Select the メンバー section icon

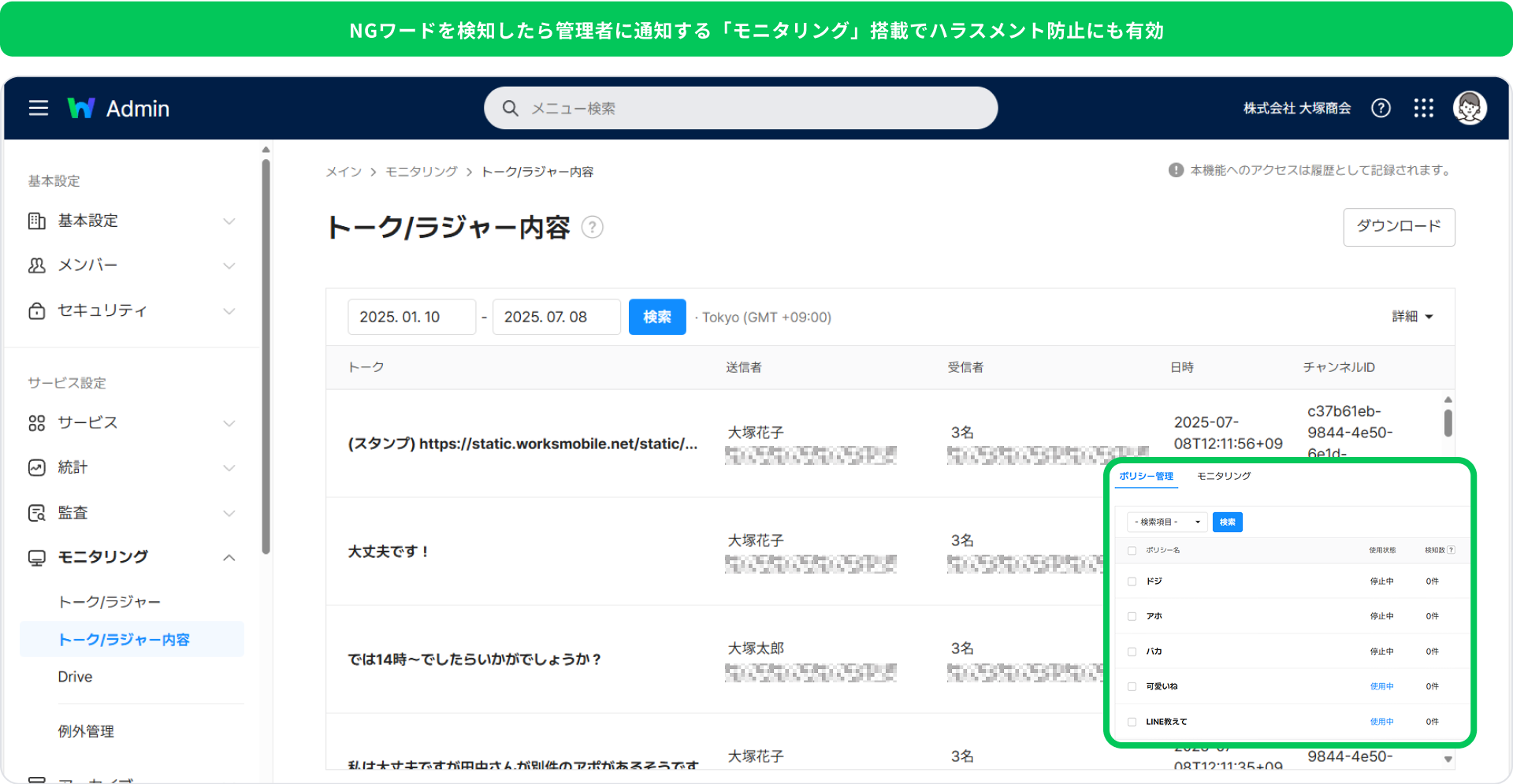pyautogui.click(x=36, y=266)
